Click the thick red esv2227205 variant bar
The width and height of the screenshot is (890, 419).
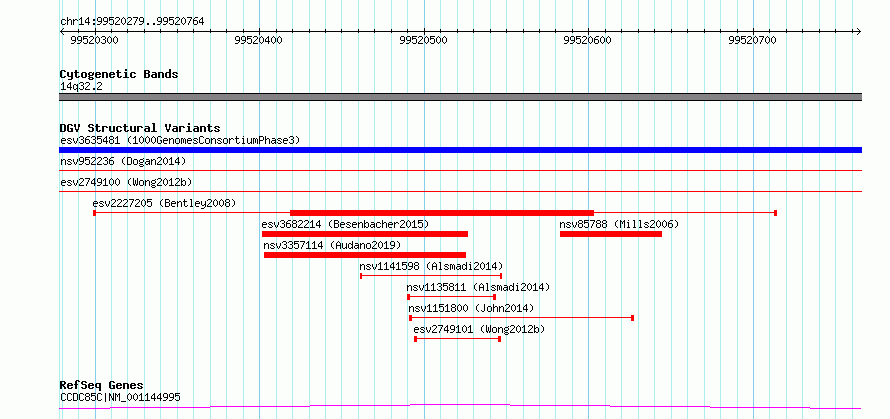(x=442, y=213)
